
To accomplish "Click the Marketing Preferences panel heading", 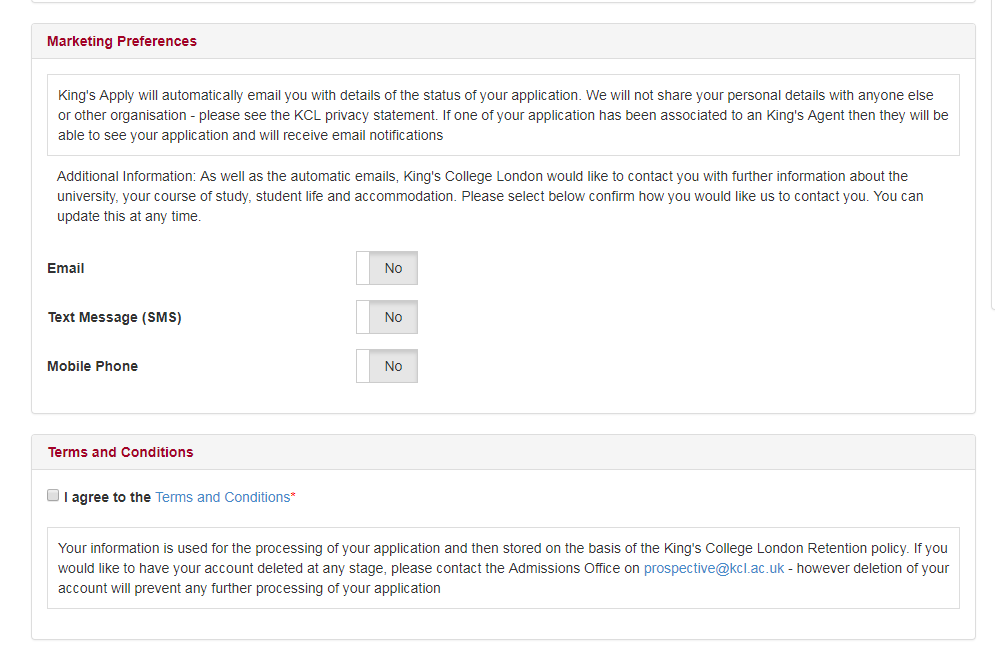I will pos(122,41).
